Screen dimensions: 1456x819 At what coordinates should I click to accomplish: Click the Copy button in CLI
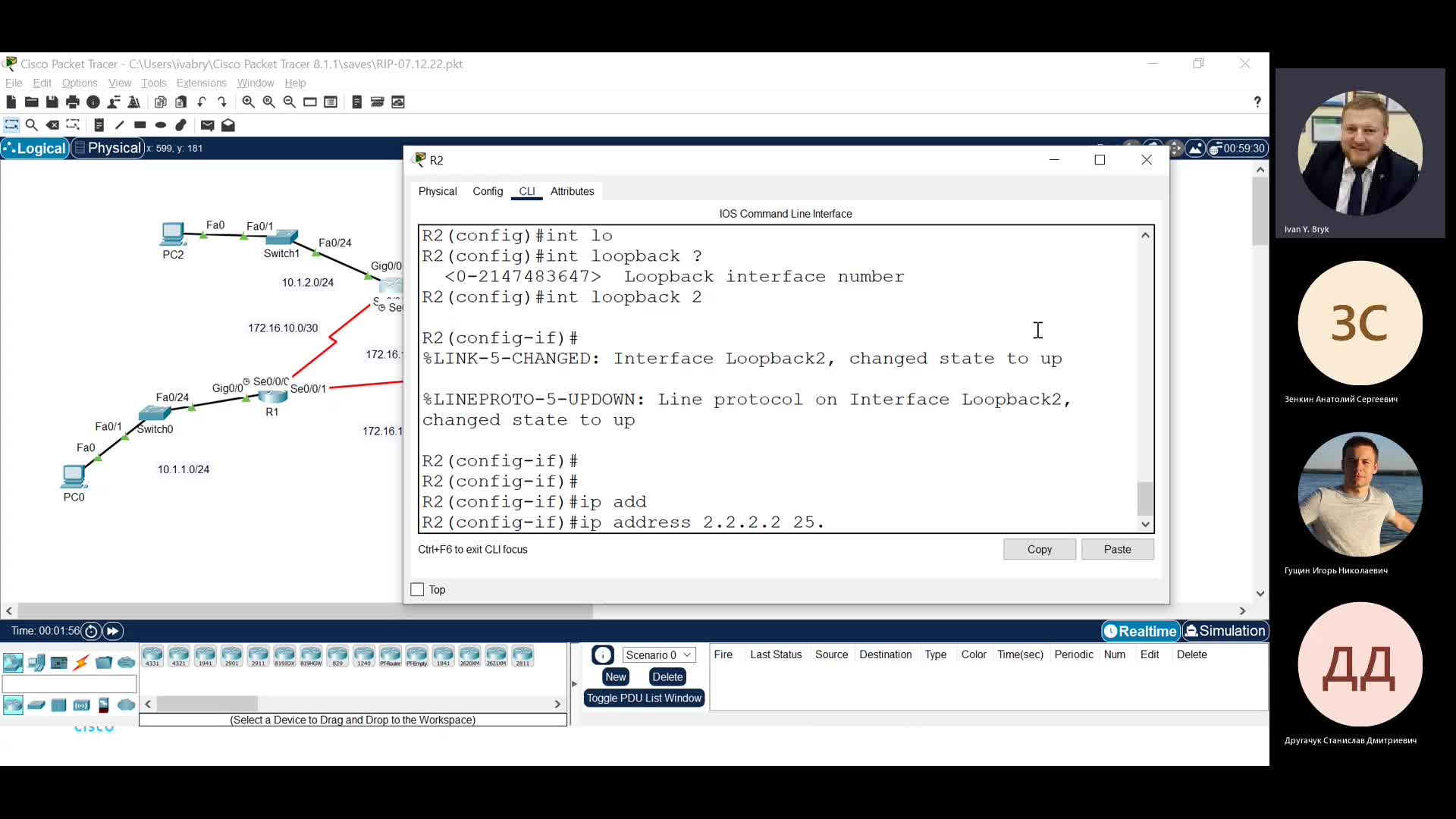[x=1039, y=549]
